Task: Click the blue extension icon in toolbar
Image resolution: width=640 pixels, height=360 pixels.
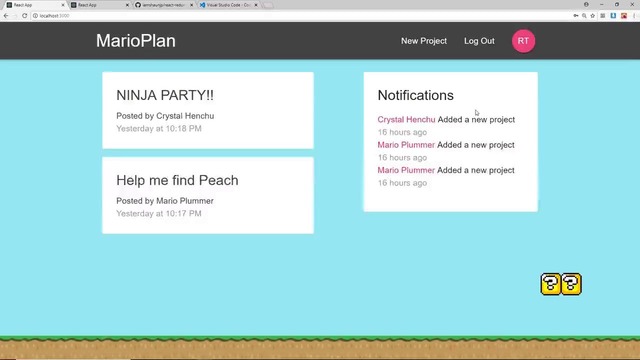Action: [613, 16]
